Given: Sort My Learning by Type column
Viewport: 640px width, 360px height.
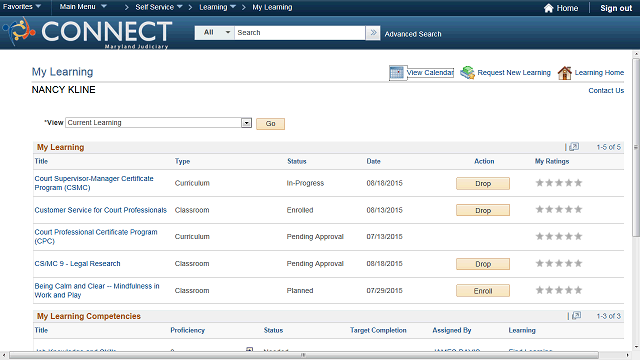Looking at the screenshot, I should pos(182,161).
